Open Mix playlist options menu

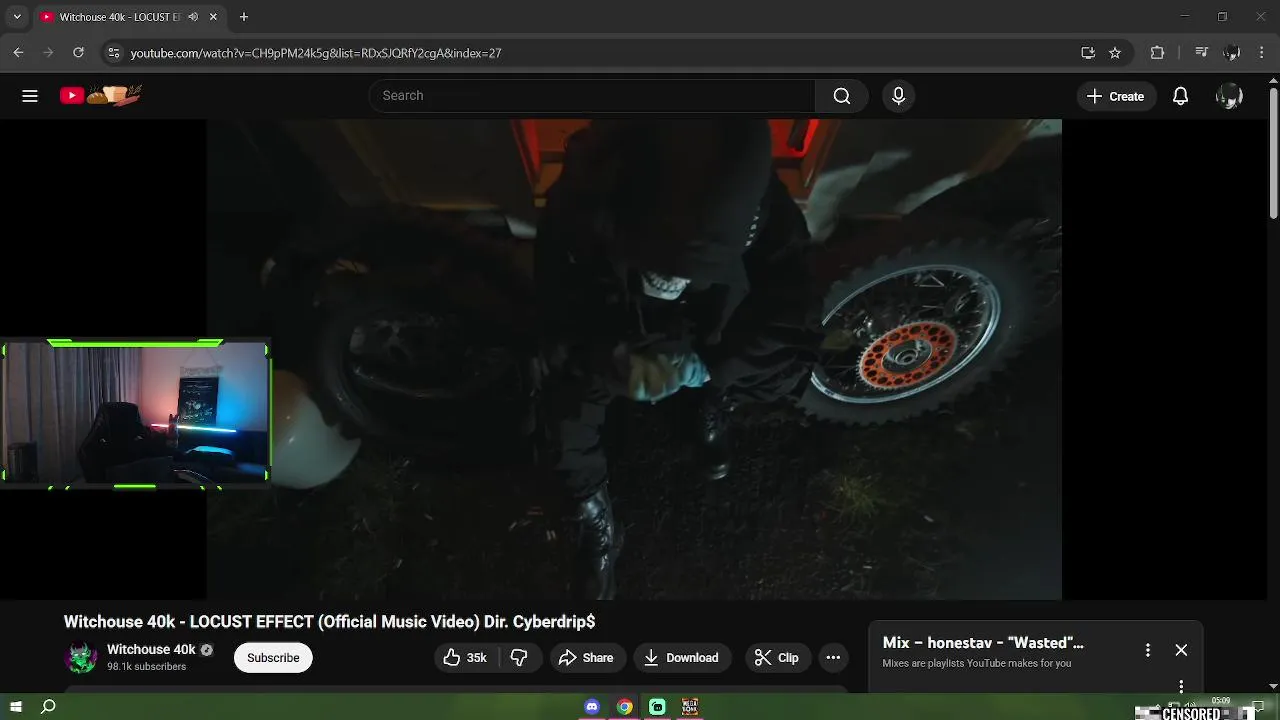pos(1148,650)
